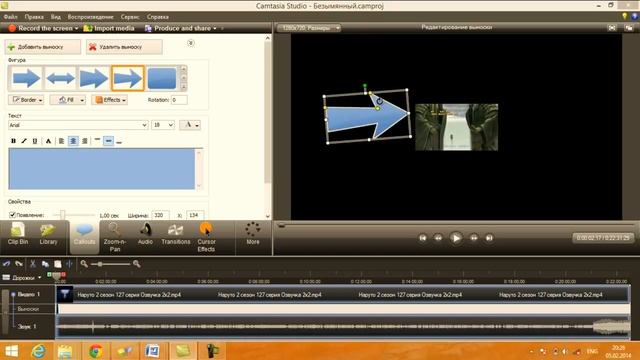Click the Copy icon in timeline toolbar
The width and height of the screenshot is (640, 360).
[x=45, y=264]
